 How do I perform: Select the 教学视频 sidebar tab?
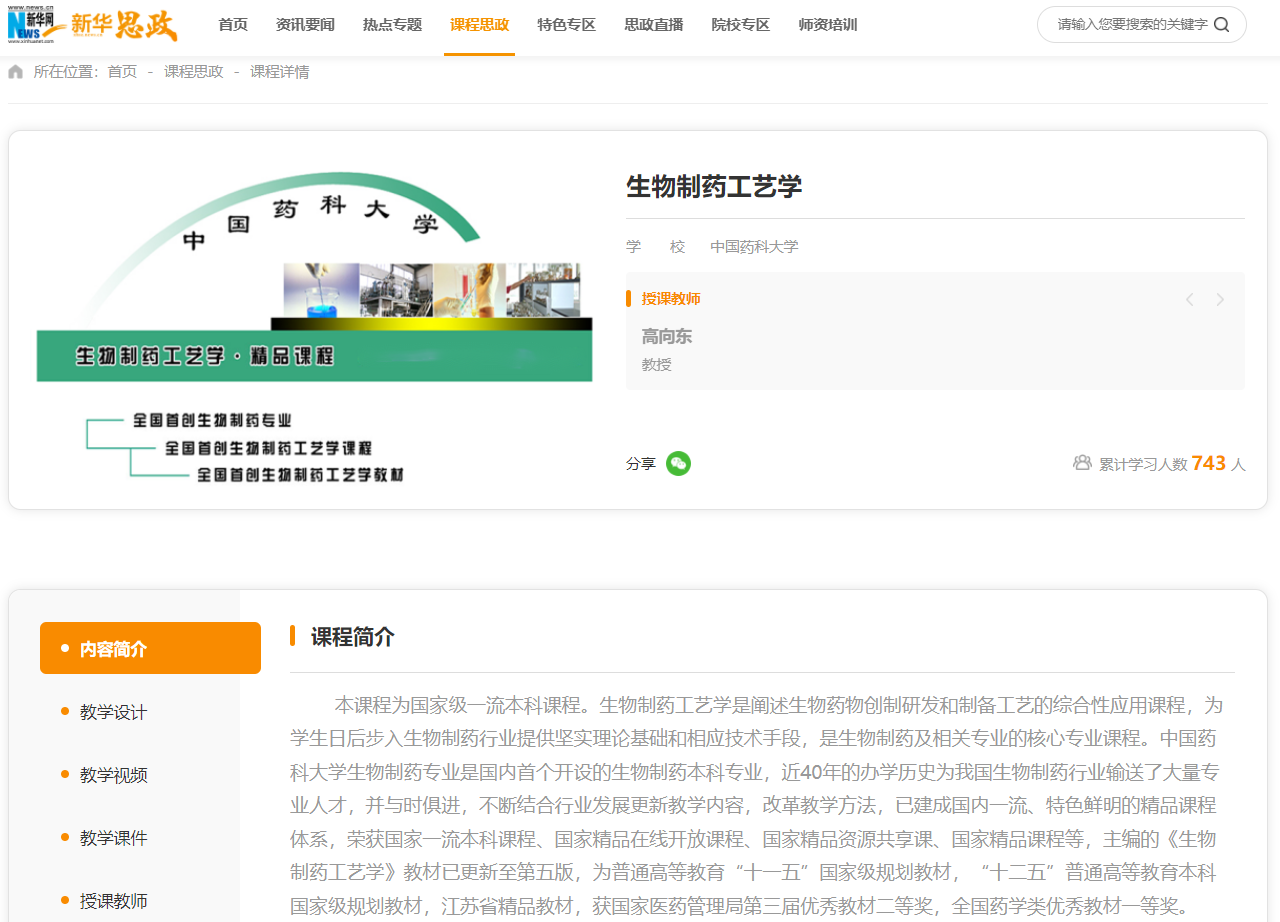pyautogui.click(x=114, y=775)
